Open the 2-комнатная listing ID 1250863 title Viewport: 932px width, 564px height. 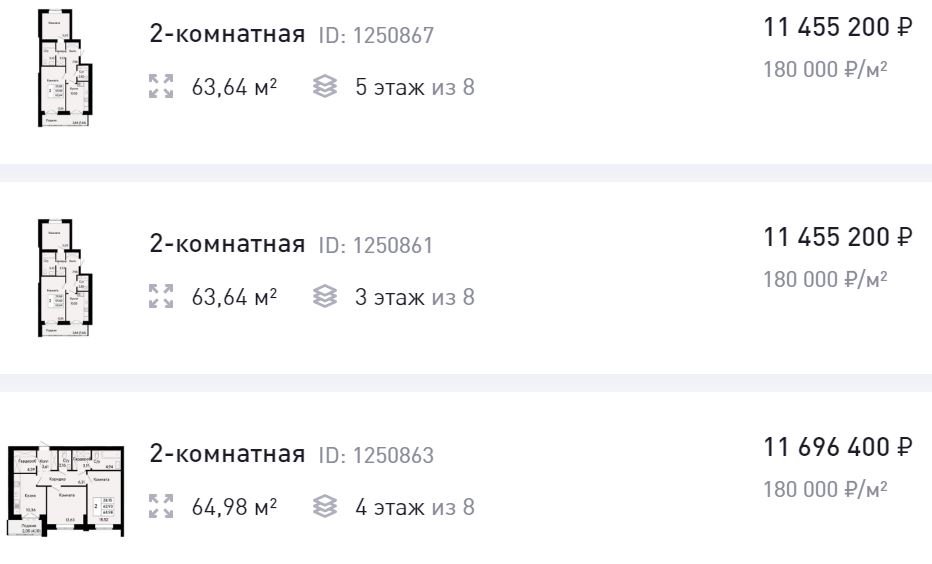tap(227, 453)
